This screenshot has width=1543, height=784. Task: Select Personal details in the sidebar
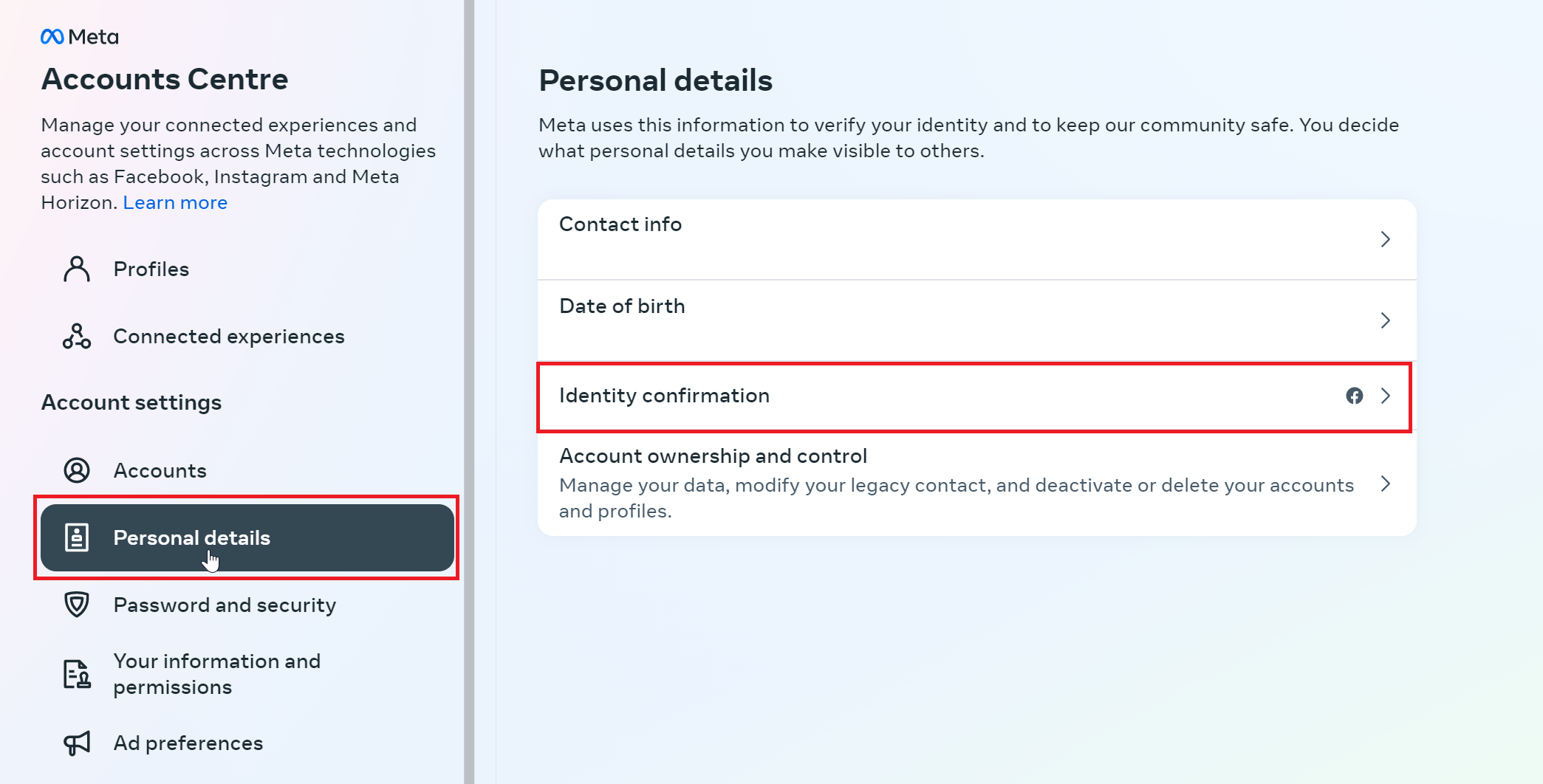coord(191,537)
